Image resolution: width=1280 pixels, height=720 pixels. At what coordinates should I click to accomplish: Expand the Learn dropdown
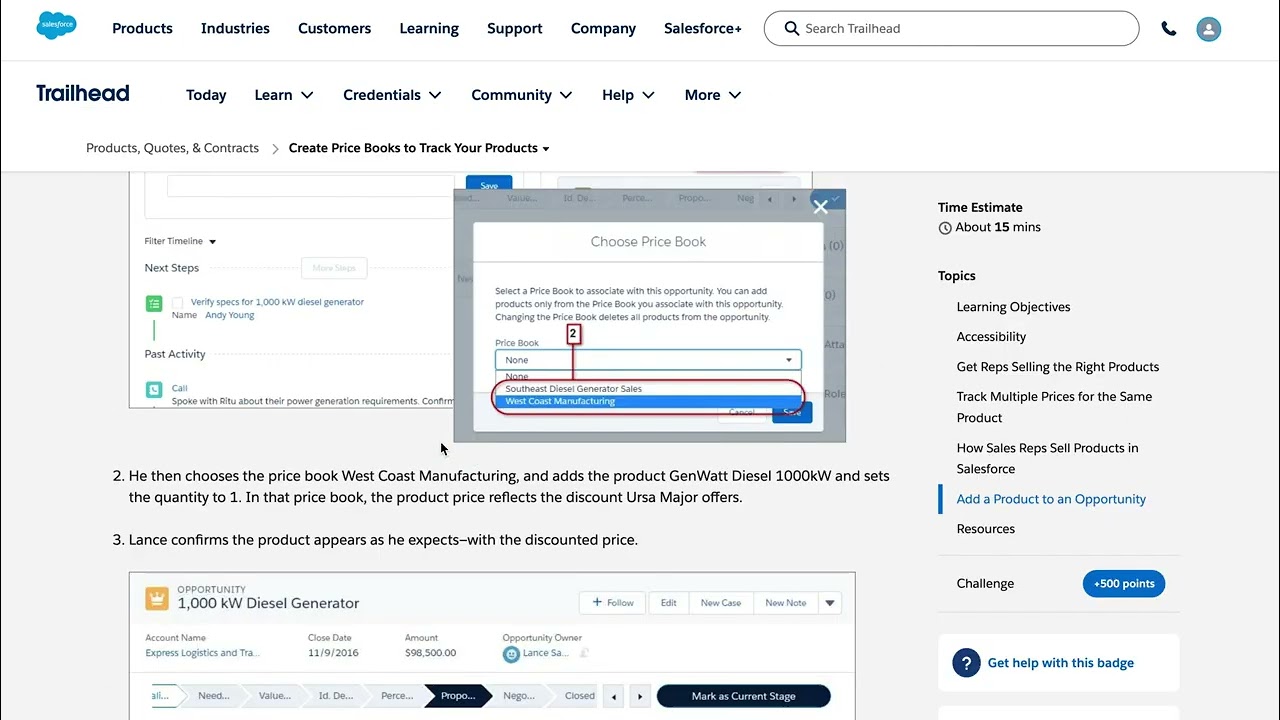(x=284, y=95)
